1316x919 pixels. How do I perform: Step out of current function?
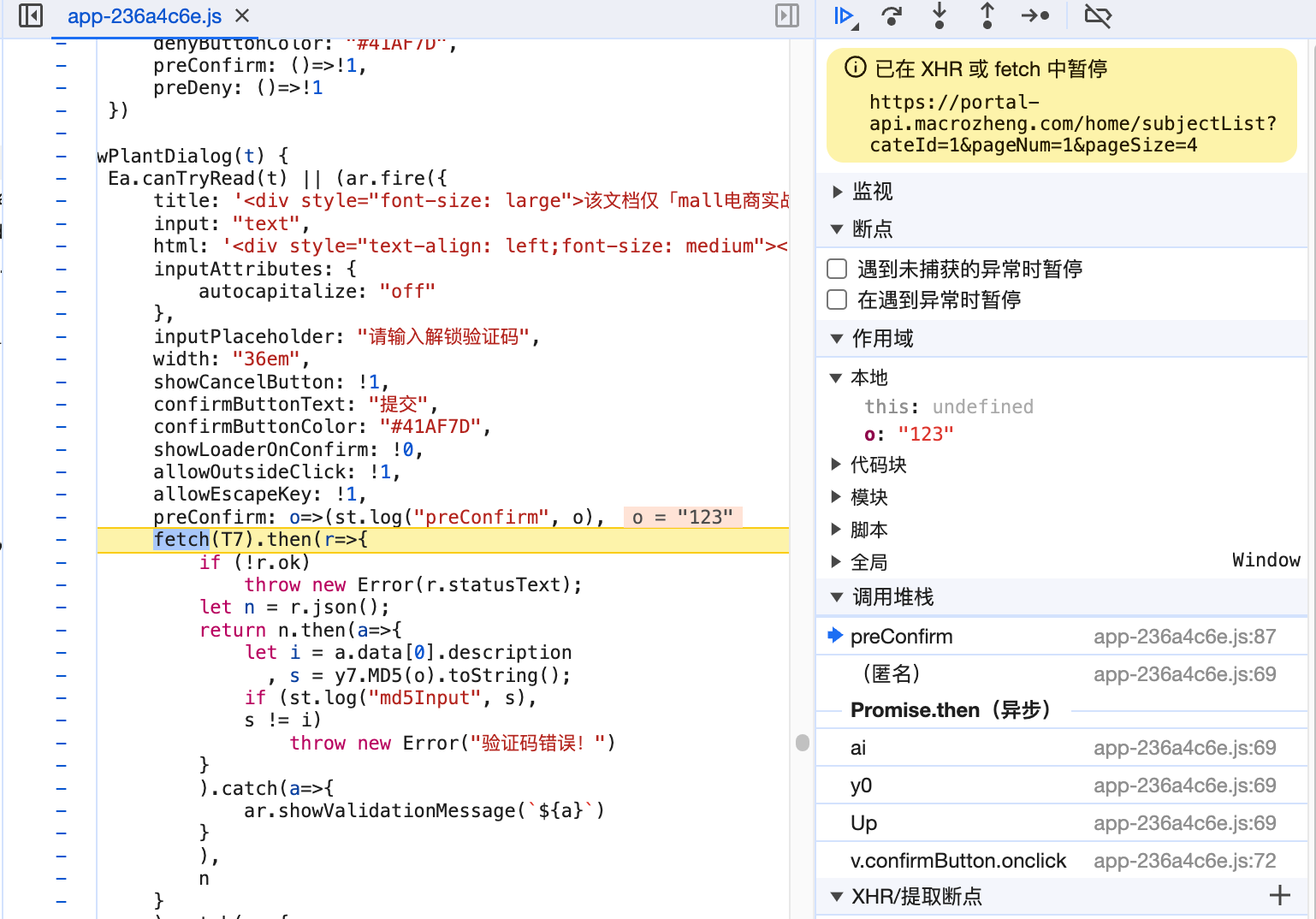[987, 16]
